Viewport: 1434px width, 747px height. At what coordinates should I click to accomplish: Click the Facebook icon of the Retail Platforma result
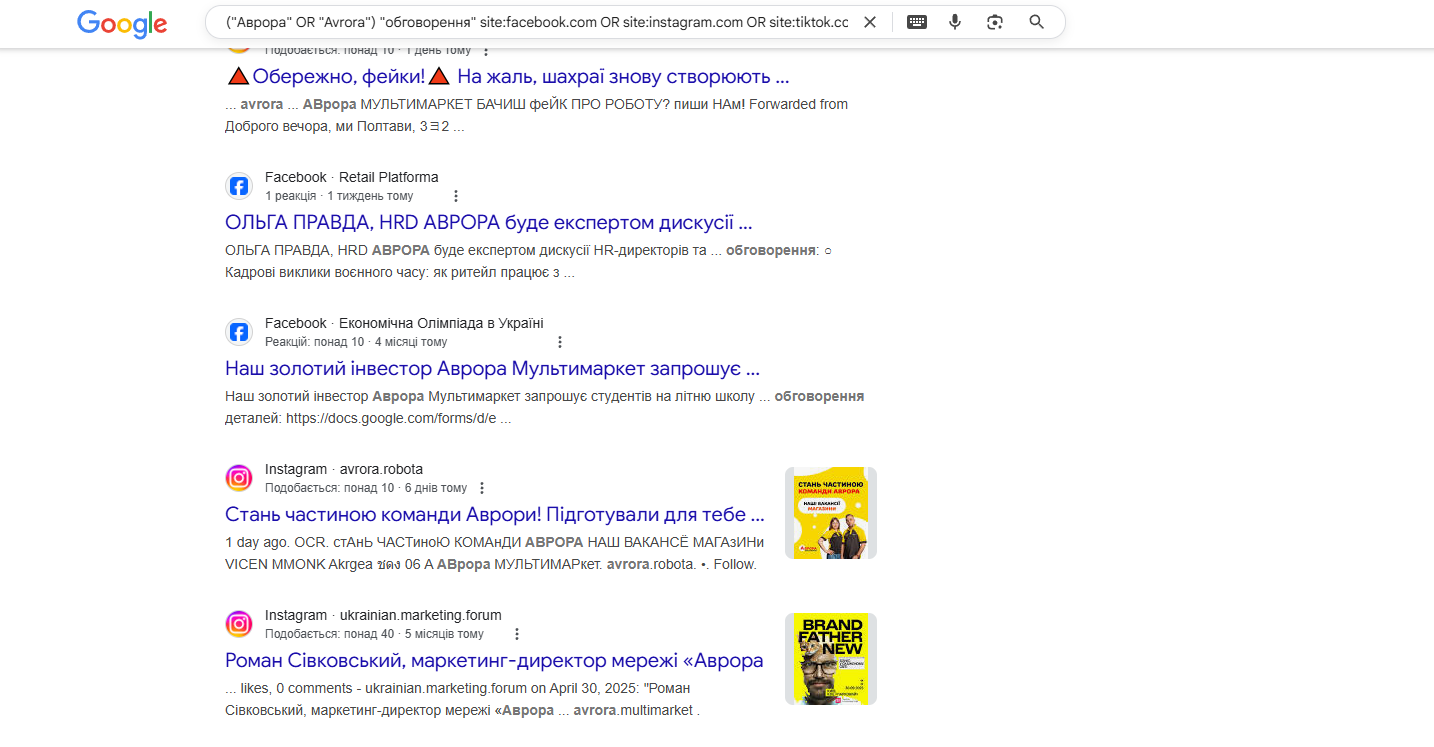[239, 186]
